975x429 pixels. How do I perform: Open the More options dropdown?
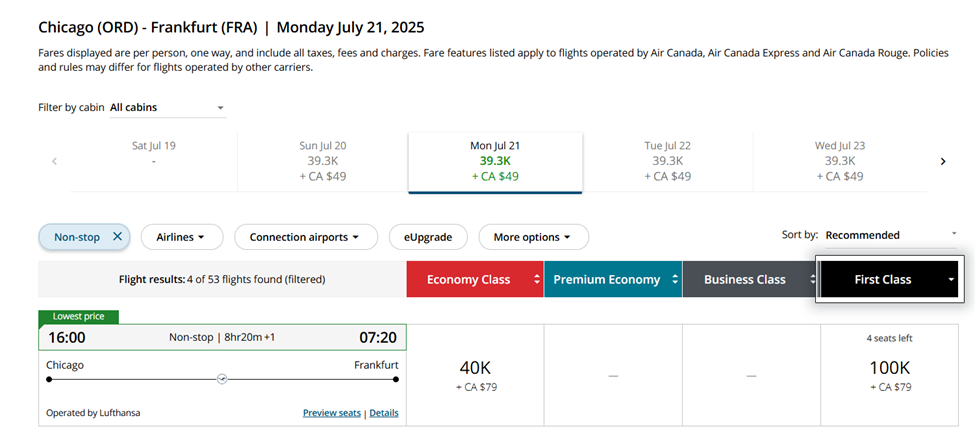[532, 237]
